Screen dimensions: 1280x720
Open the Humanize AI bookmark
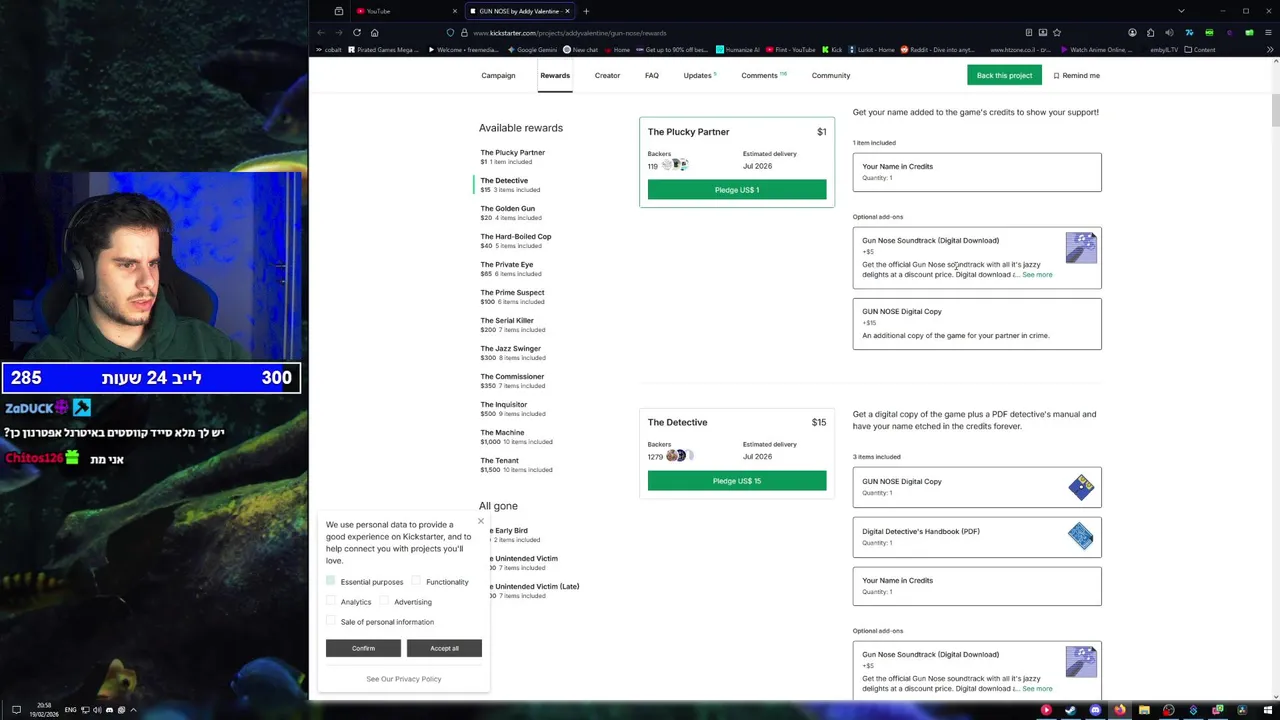736,49
